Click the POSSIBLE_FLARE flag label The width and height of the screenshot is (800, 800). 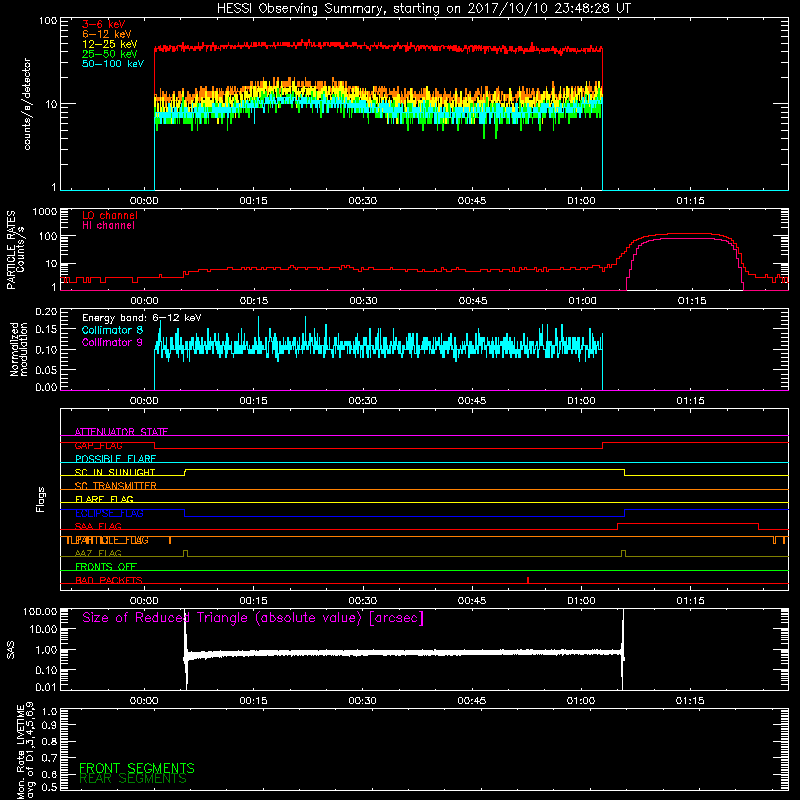115,459
